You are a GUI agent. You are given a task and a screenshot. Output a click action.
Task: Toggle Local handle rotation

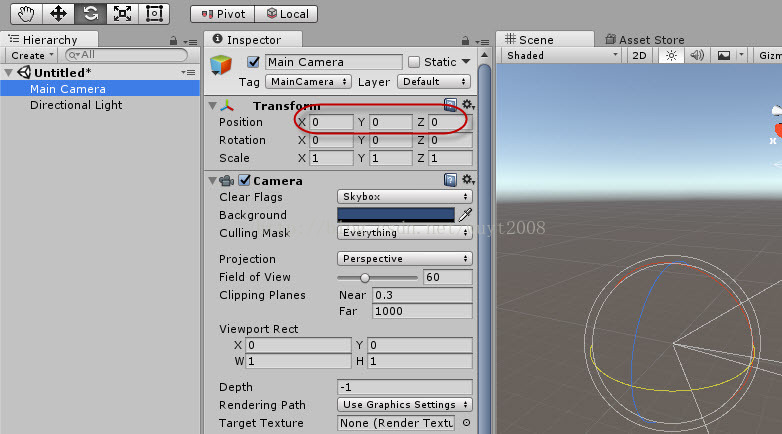tap(286, 14)
